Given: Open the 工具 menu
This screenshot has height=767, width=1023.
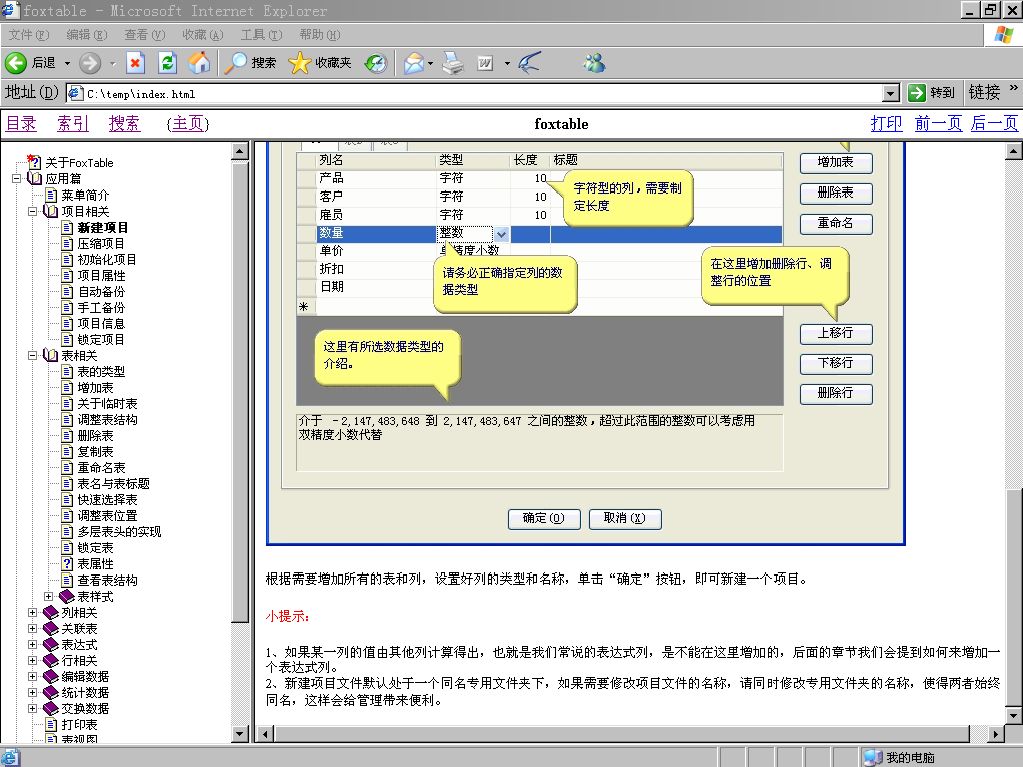Looking at the screenshot, I should 261,35.
